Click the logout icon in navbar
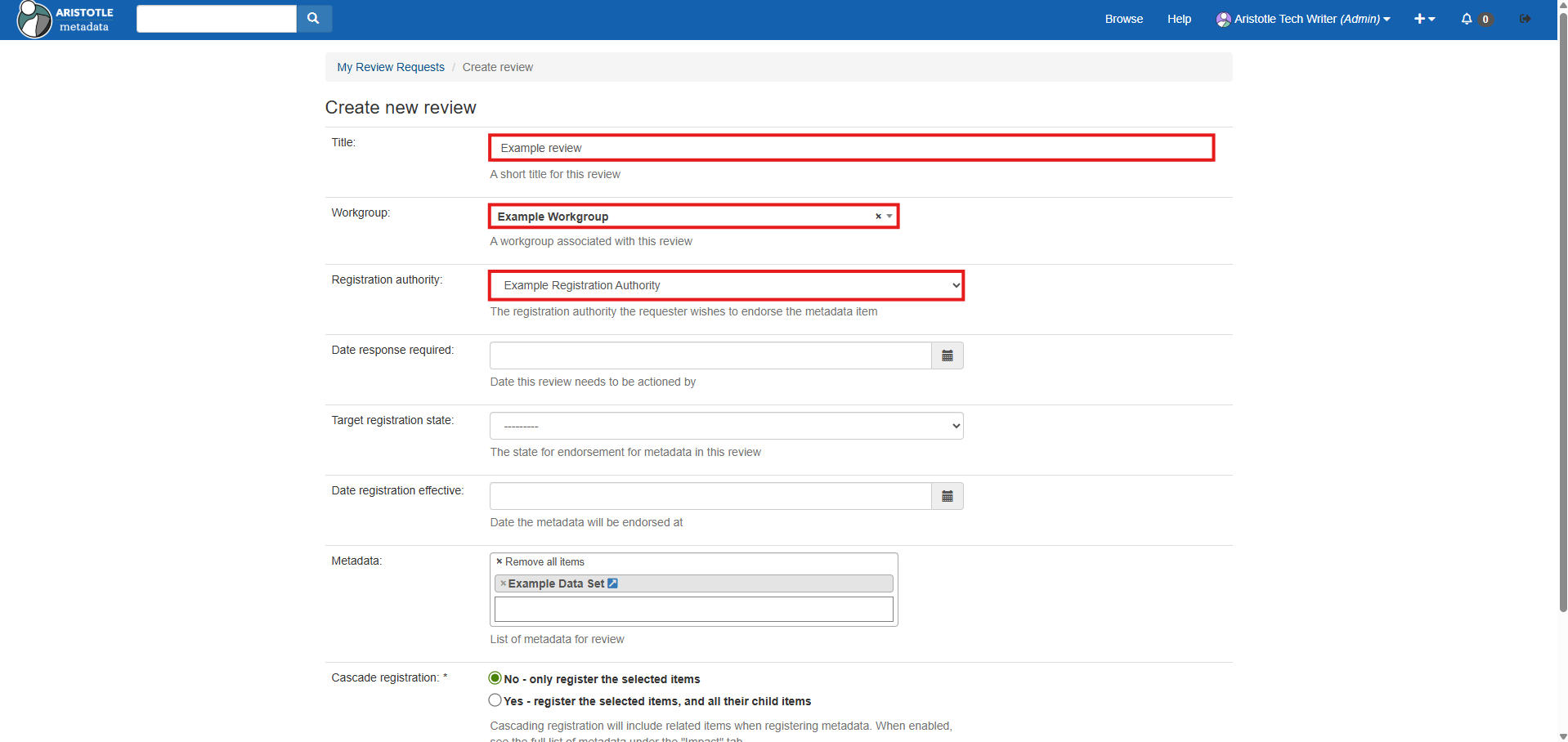 click(x=1525, y=19)
